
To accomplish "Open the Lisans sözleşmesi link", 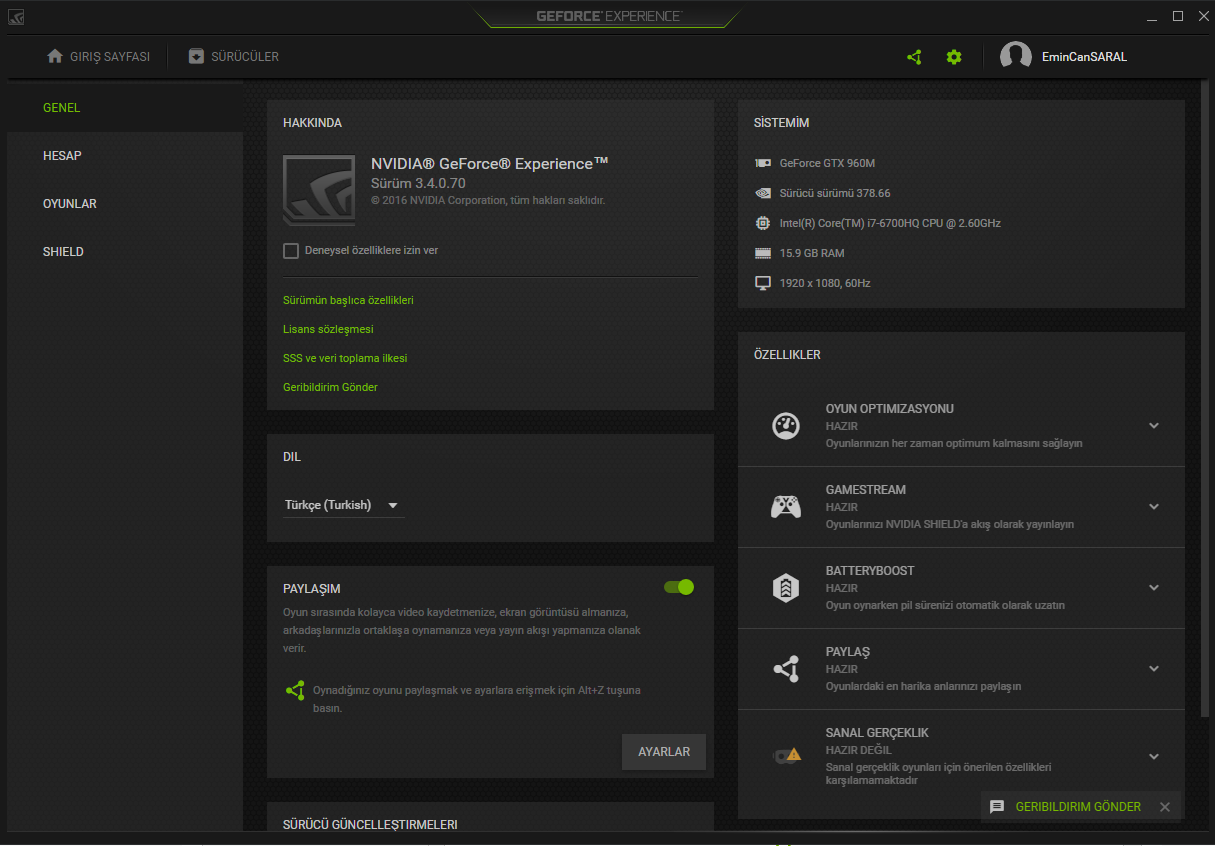I will pos(328,329).
